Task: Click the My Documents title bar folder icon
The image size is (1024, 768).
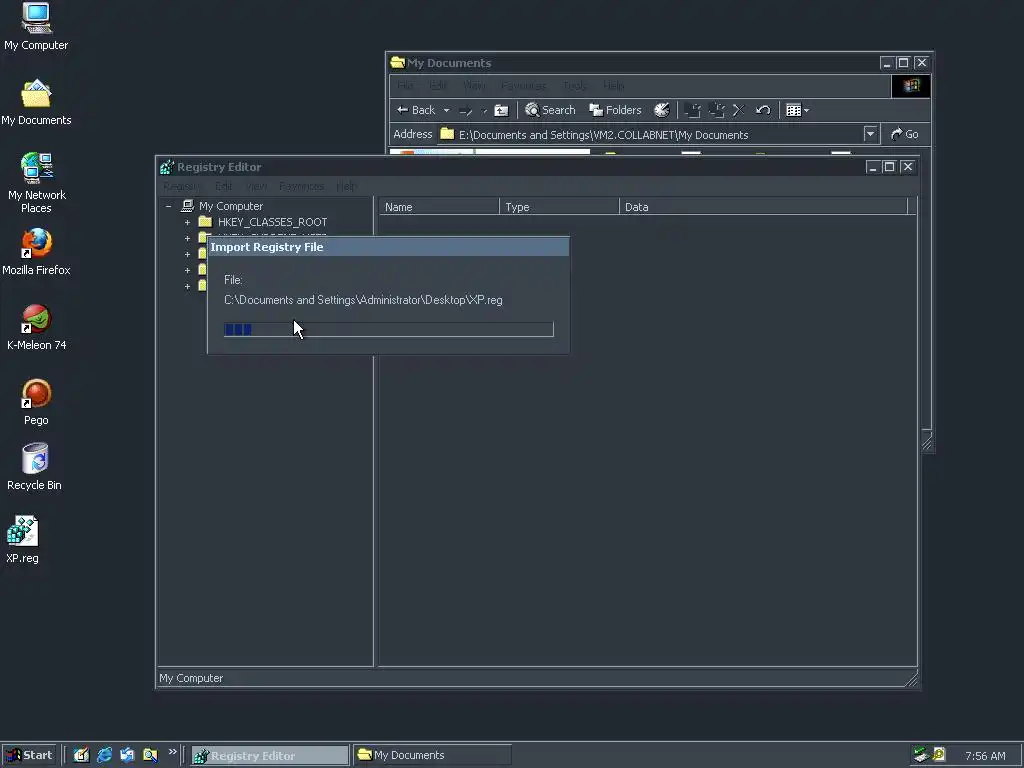Action: [397, 63]
